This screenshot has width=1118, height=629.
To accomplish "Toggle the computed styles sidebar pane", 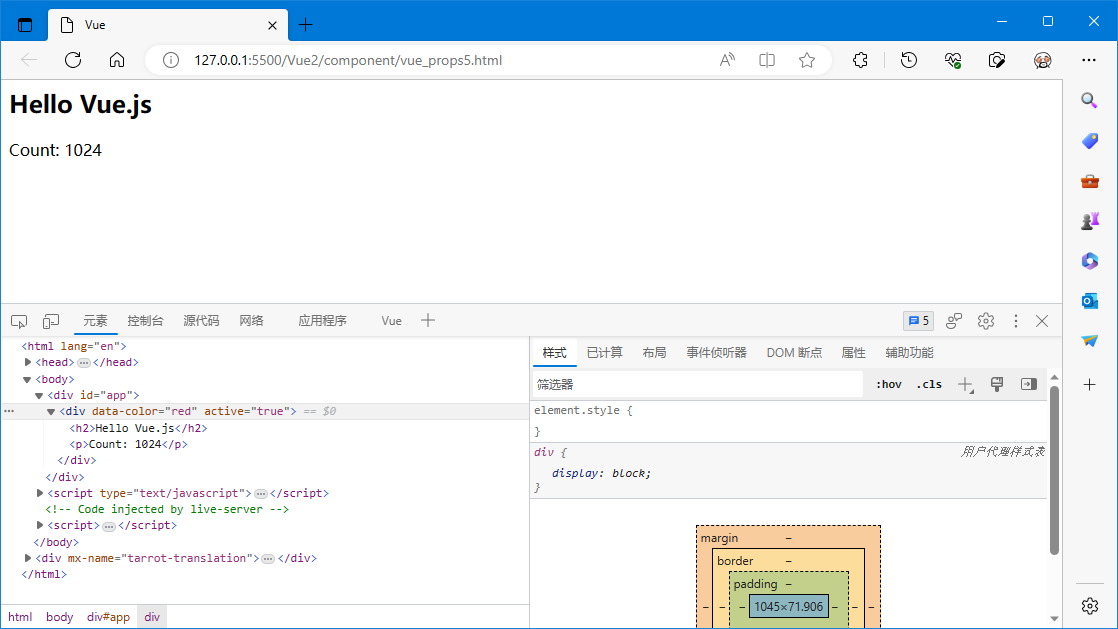I will 1028,384.
